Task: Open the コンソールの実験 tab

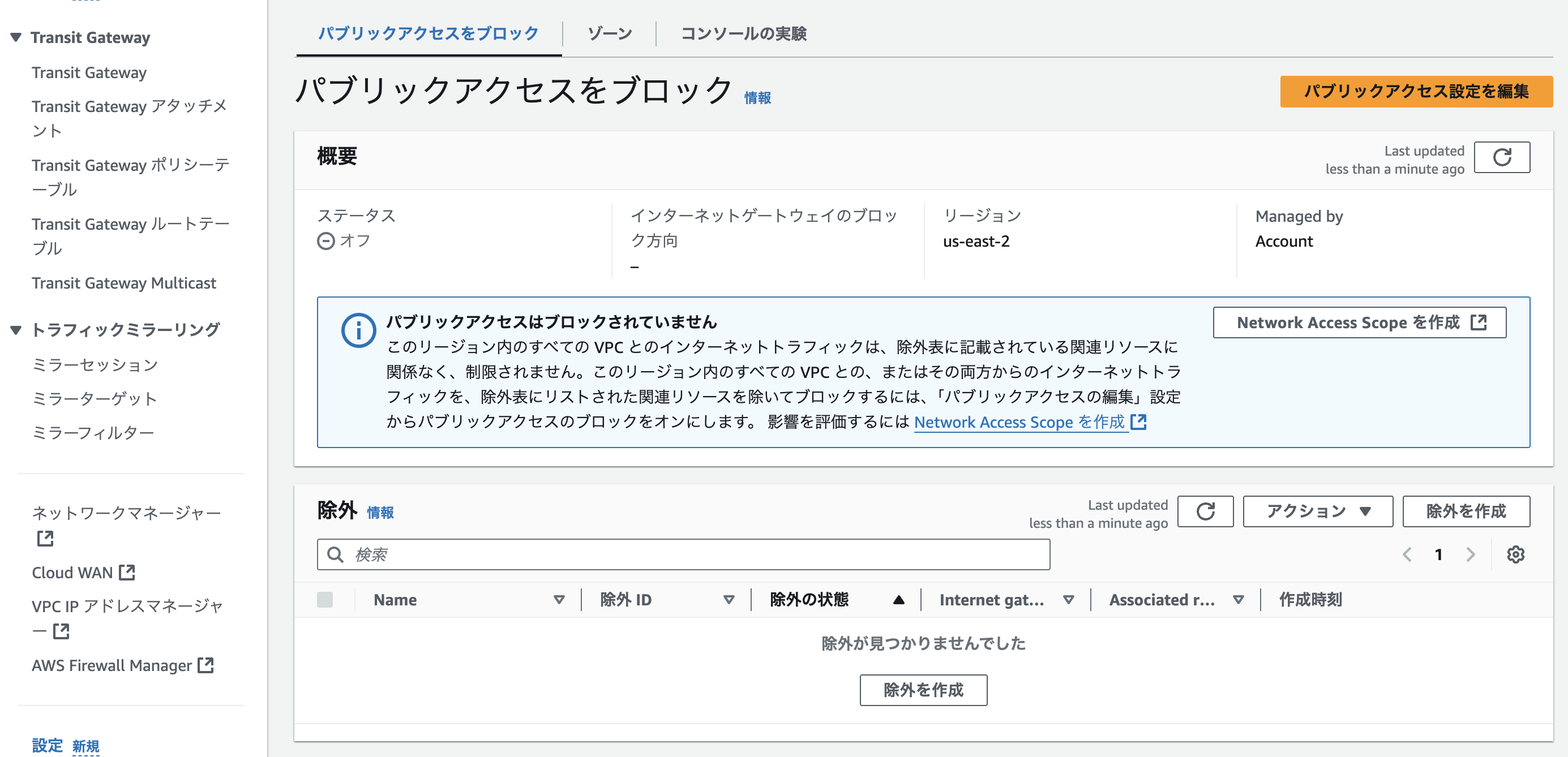Action: coord(744,34)
